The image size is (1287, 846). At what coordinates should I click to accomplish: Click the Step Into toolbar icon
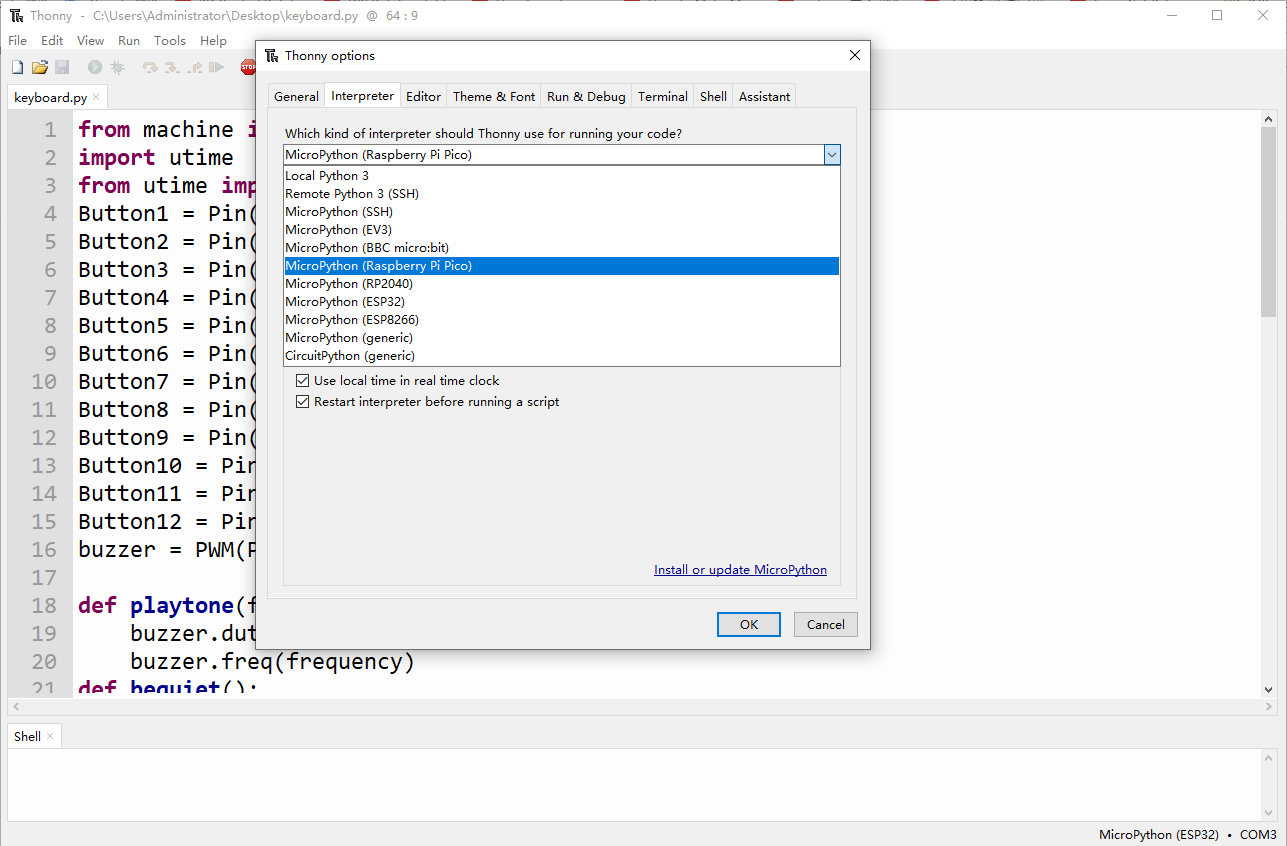click(172, 67)
